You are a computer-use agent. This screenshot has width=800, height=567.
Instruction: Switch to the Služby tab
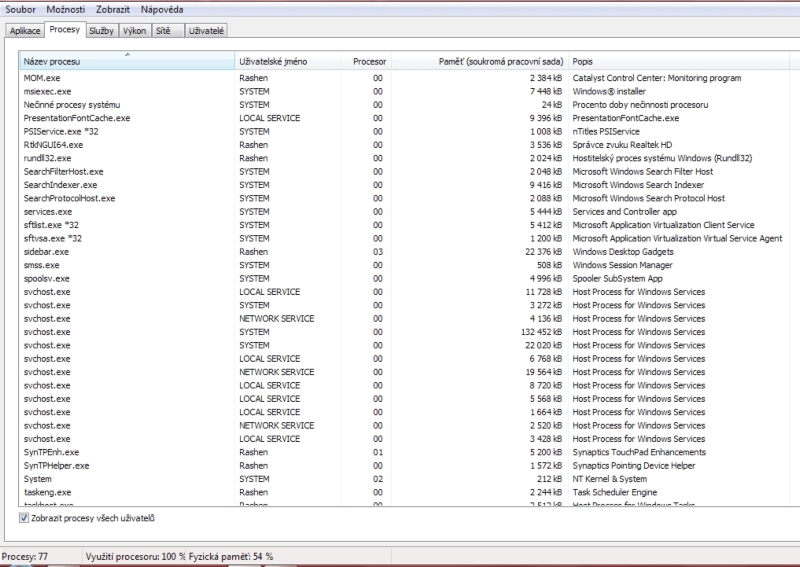pyautogui.click(x=101, y=31)
